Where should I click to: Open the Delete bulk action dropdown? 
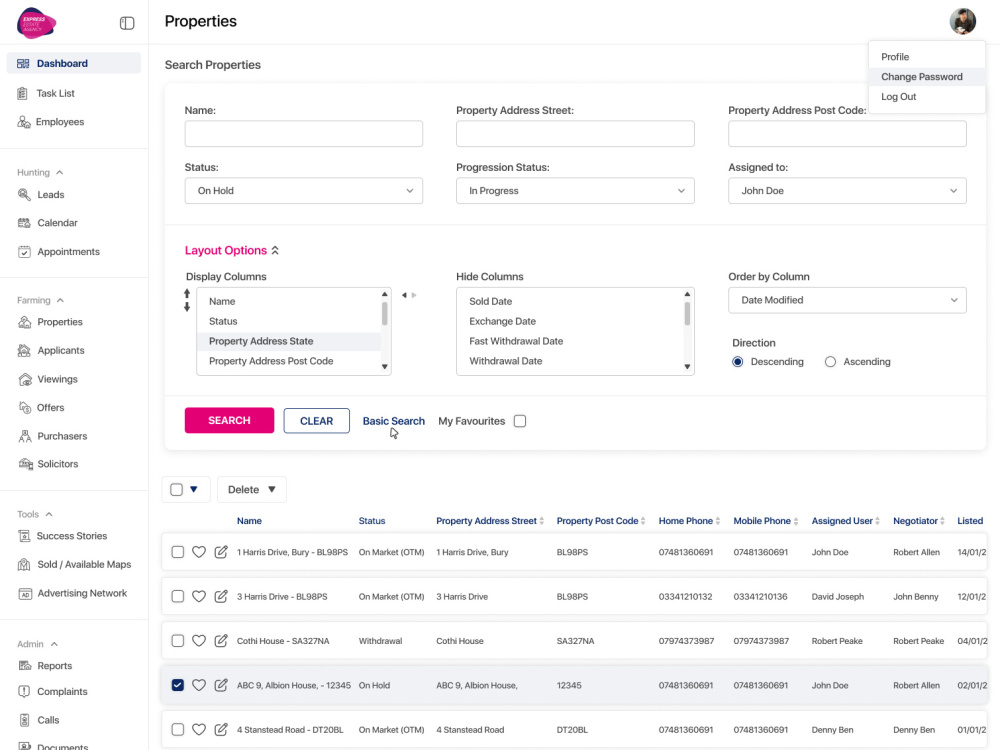coord(252,490)
